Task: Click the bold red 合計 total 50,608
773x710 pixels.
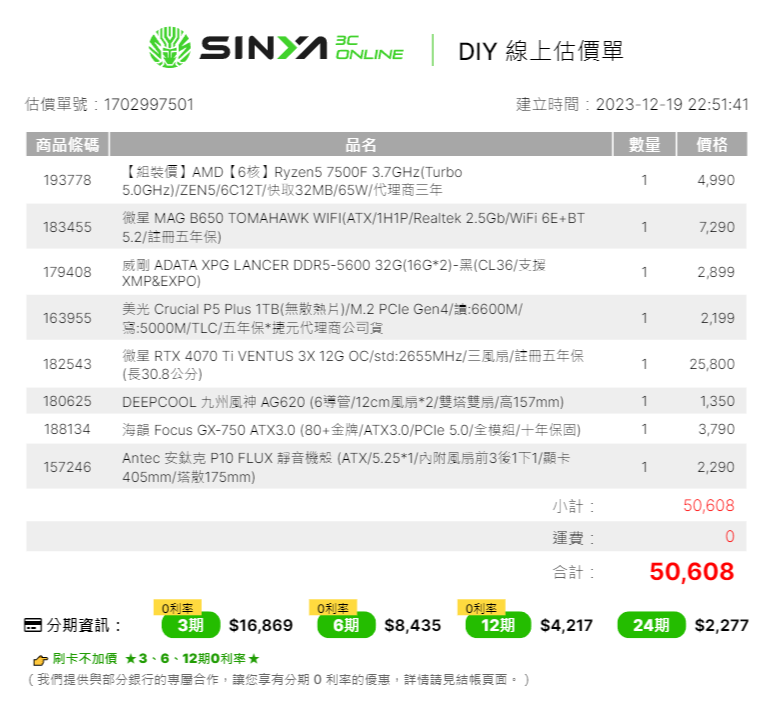Action: tap(692, 571)
